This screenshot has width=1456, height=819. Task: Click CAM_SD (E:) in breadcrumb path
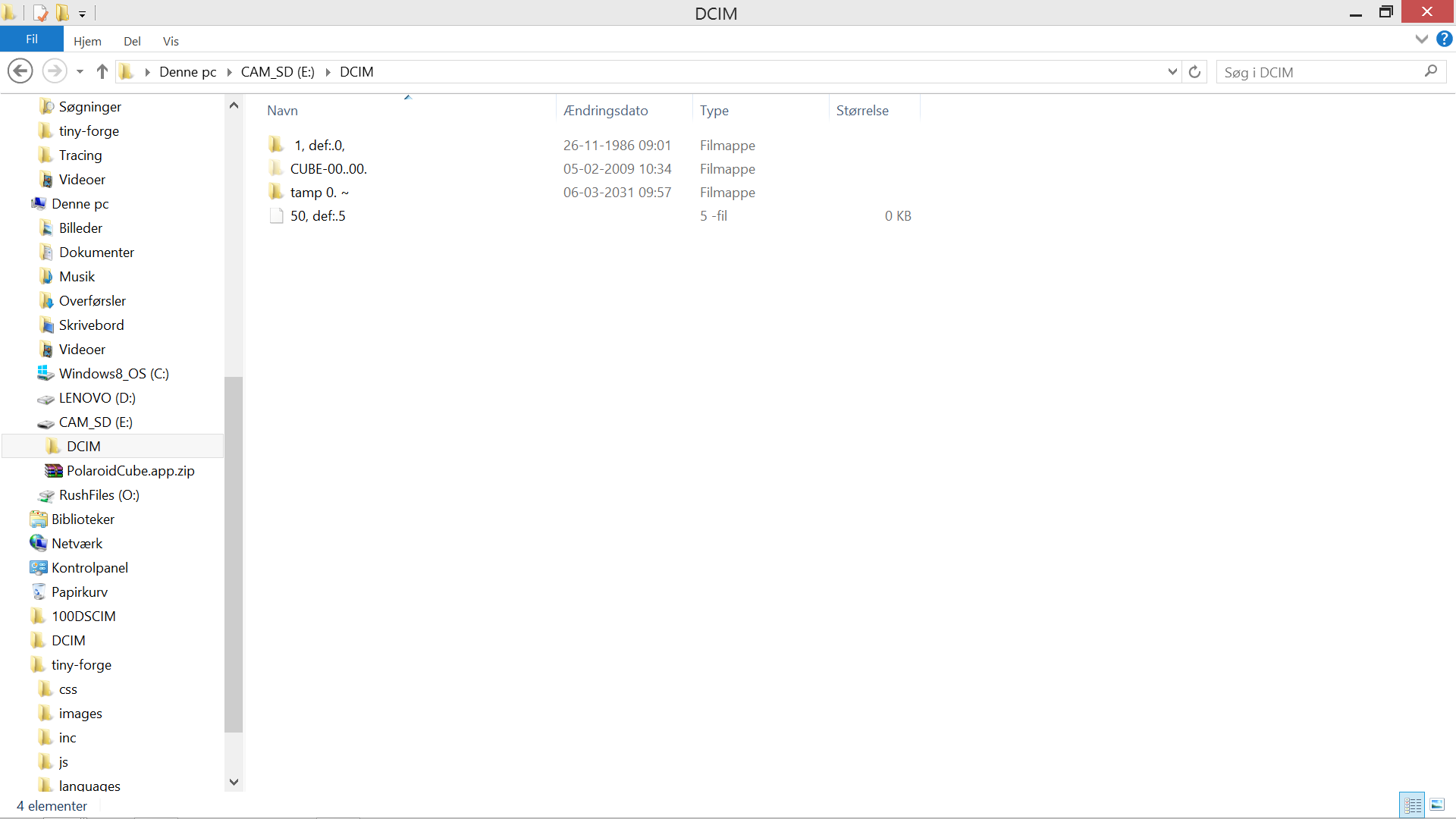point(278,72)
